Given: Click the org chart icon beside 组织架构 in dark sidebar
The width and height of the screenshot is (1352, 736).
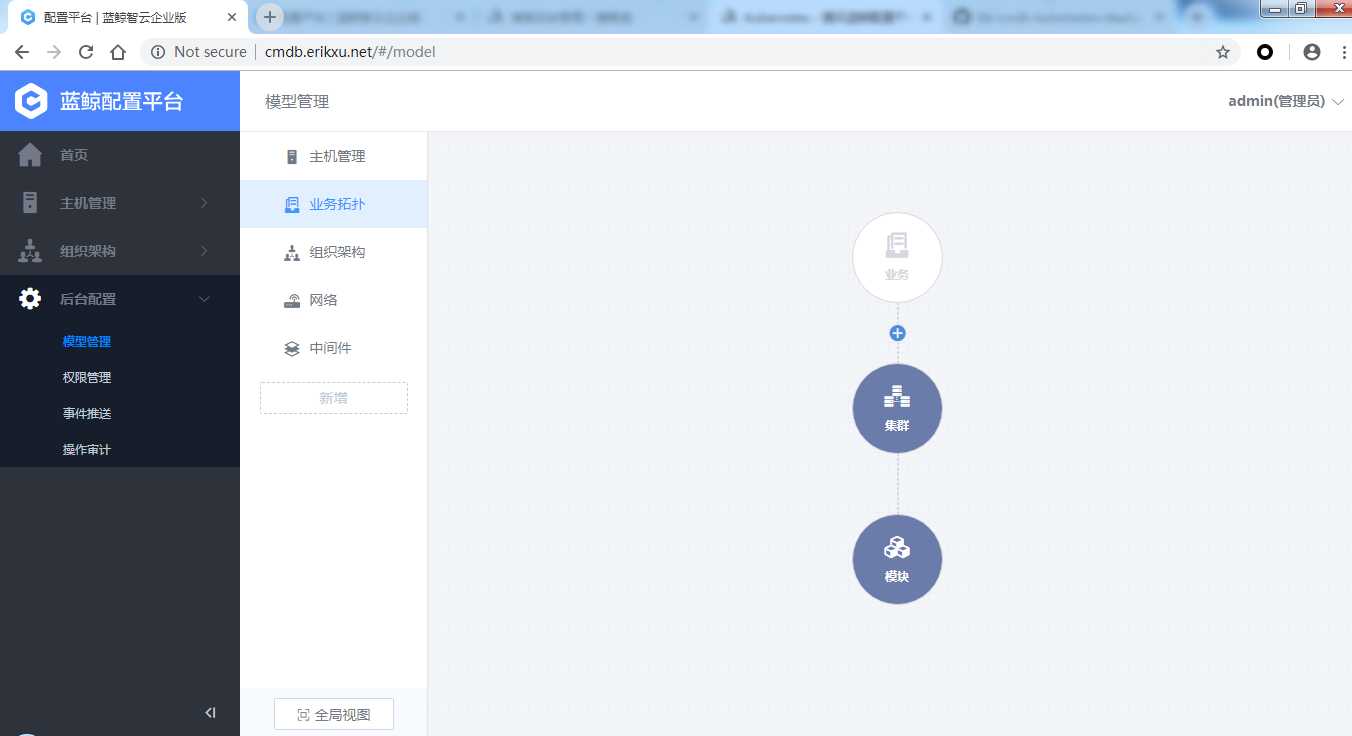Looking at the screenshot, I should pyautogui.click(x=30, y=251).
